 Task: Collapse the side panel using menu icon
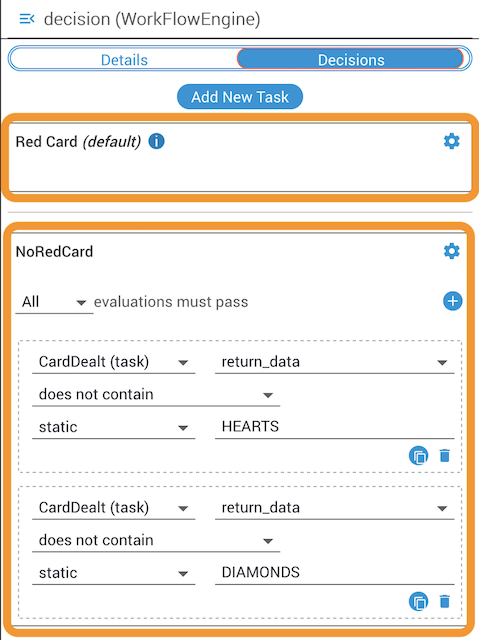27,19
